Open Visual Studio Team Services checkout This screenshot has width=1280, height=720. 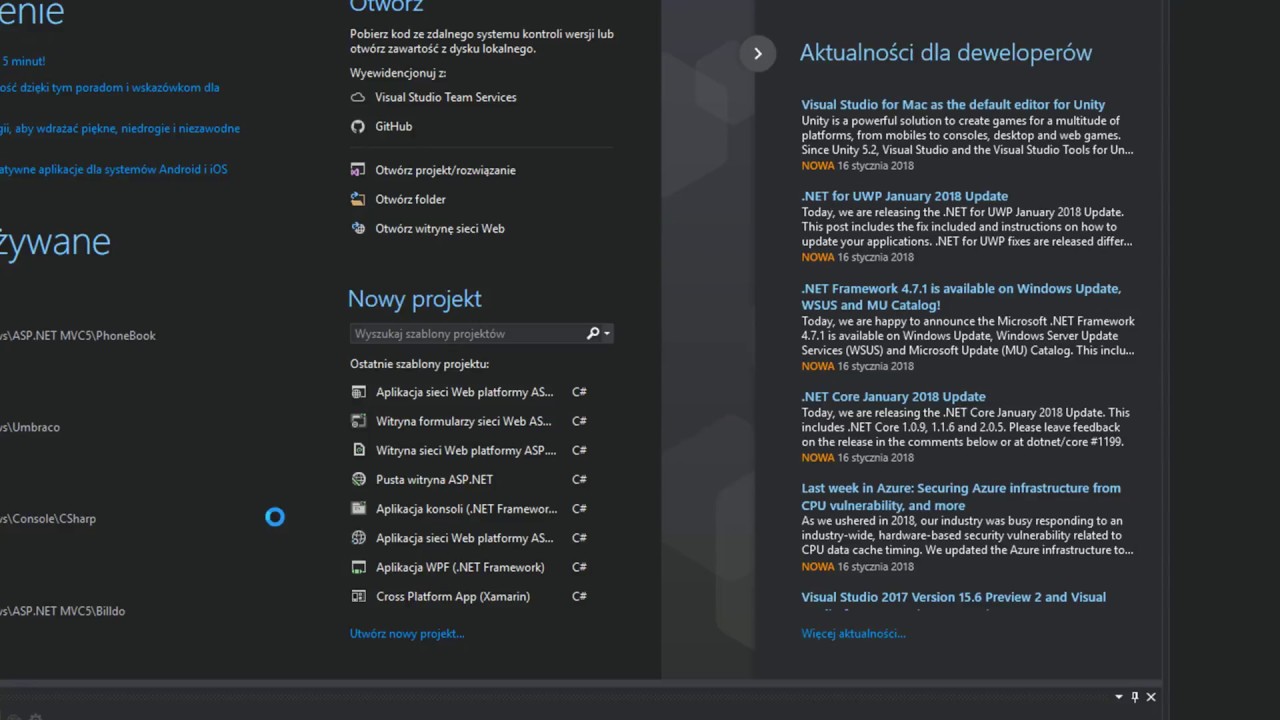pyautogui.click(x=446, y=97)
